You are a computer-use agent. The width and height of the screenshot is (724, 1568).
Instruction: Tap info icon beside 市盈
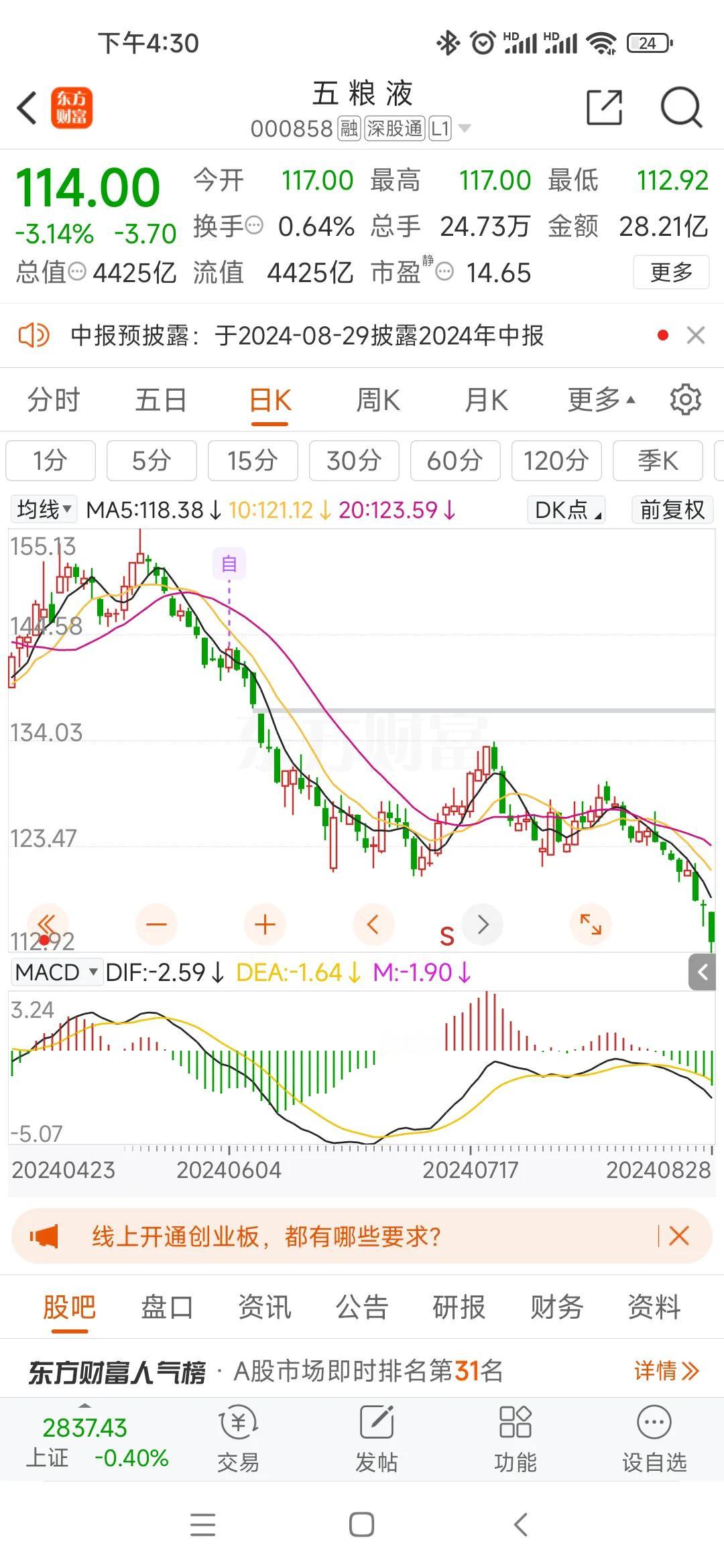[444, 272]
